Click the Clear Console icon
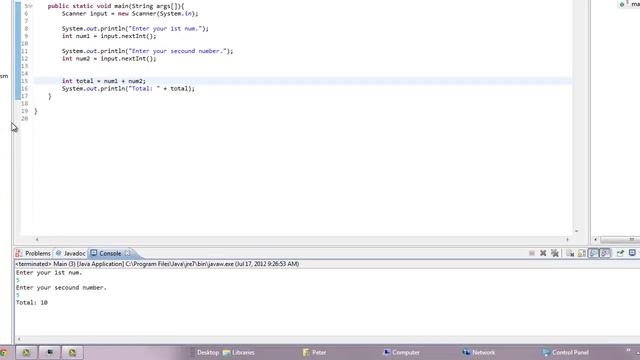 coord(570,253)
